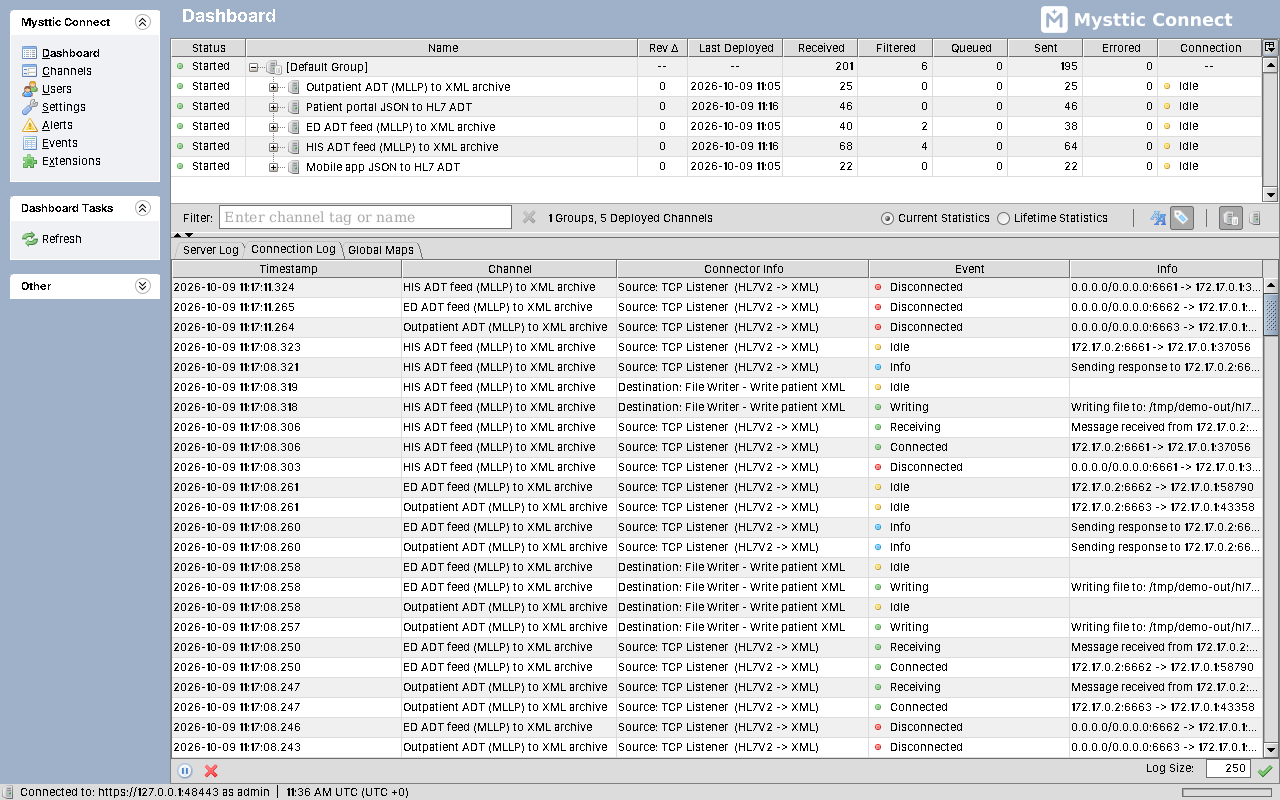Expand Patient portal JSON to HL7 ADT row
Image resolution: width=1280 pixels, height=800 pixels.
pyautogui.click(x=274, y=107)
